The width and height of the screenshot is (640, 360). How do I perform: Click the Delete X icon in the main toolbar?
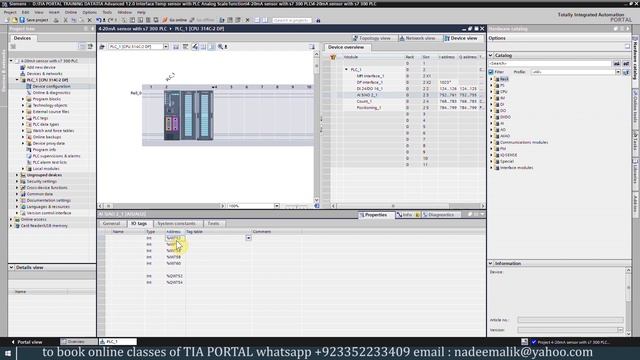(x=89, y=20)
